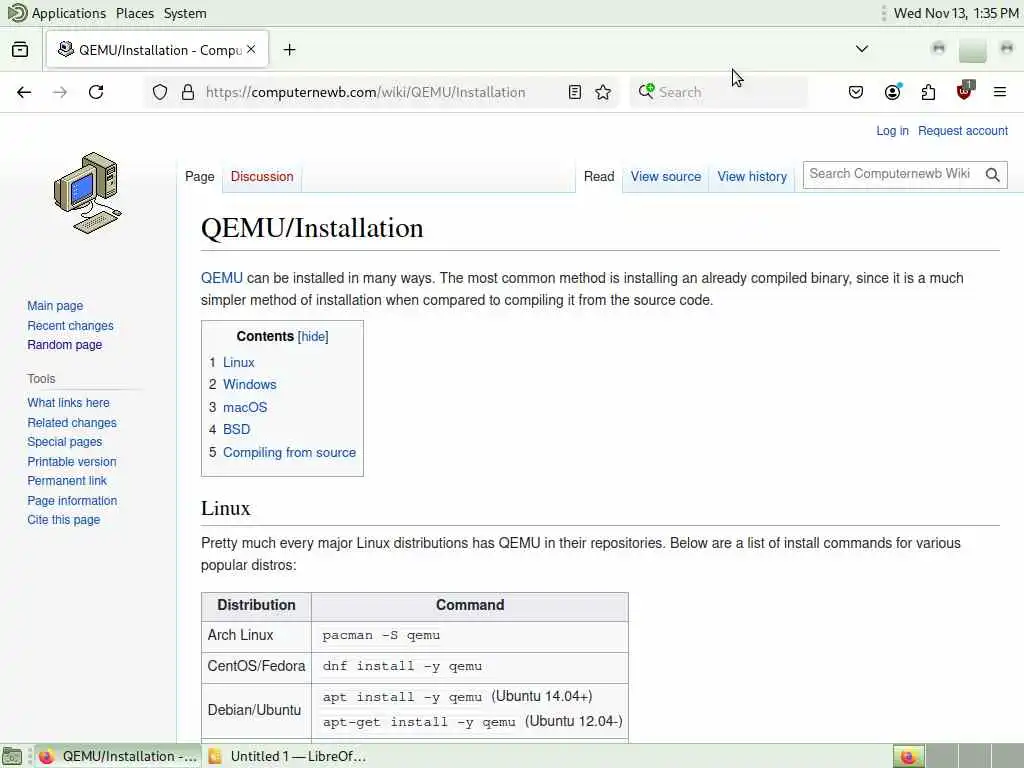The width and height of the screenshot is (1024, 768).
Task: Reload the current page
Action: (96, 92)
